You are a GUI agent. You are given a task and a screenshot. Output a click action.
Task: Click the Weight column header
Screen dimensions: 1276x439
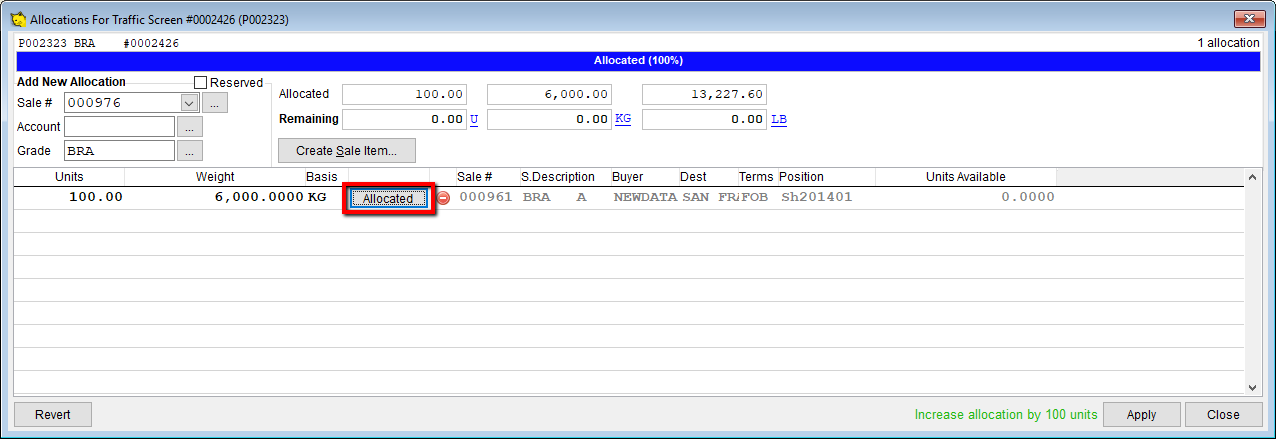tap(215, 177)
